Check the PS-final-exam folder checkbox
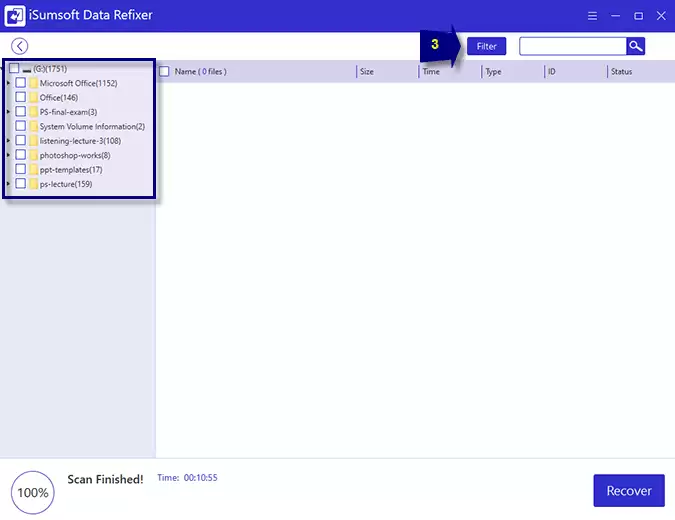 tap(21, 112)
